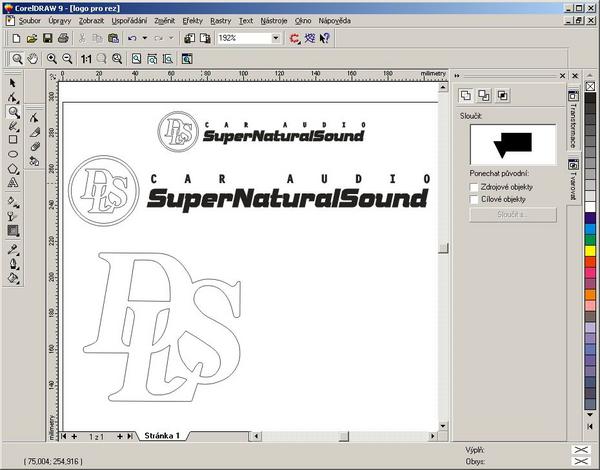600x470 pixels.
Task: Click the Sloučit s... button
Action: pyautogui.click(x=513, y=215)
